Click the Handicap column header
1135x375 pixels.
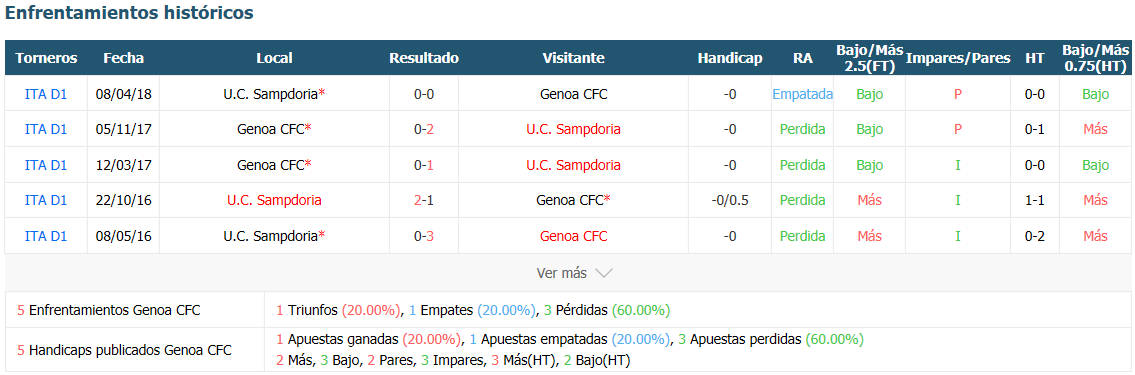pos(730,58)
